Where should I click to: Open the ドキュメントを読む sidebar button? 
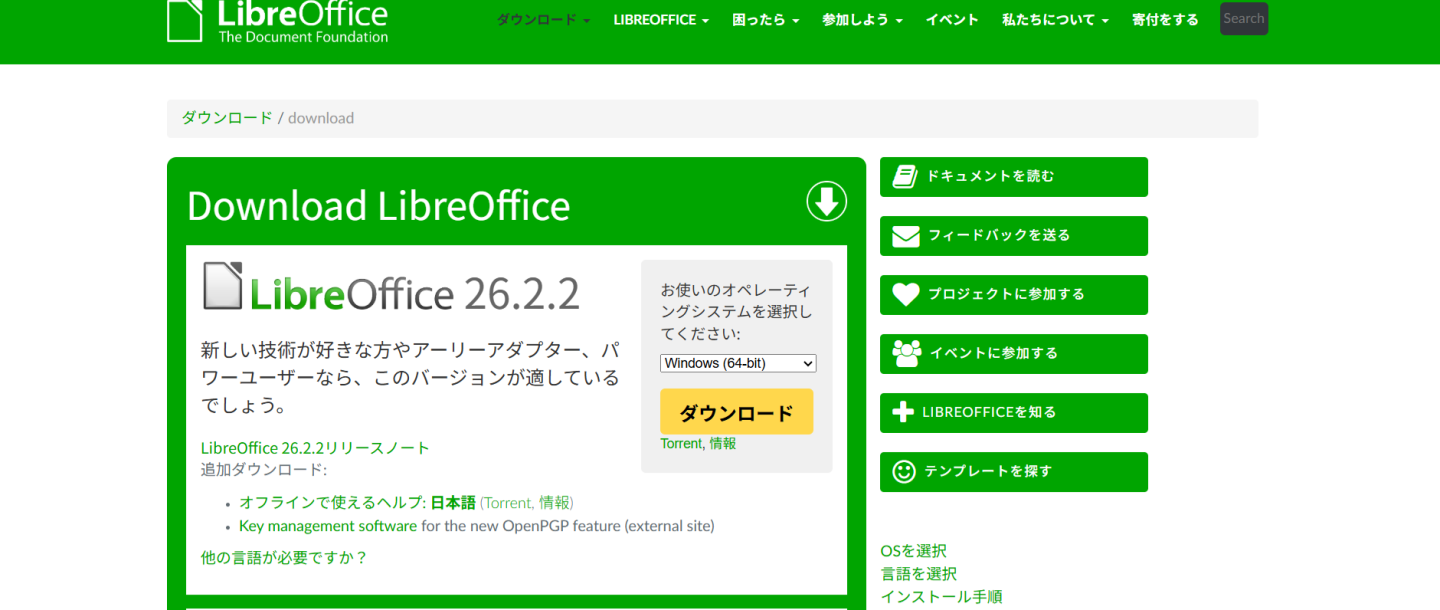1014,177
